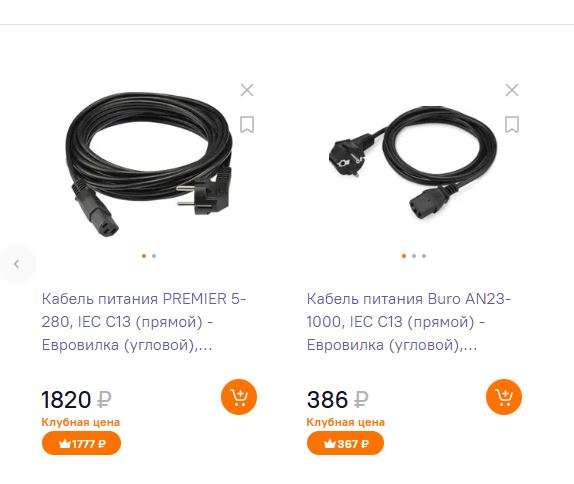
Task: Select the Клубная цена label under 386 ₽
Action: [x=346, y=422]
